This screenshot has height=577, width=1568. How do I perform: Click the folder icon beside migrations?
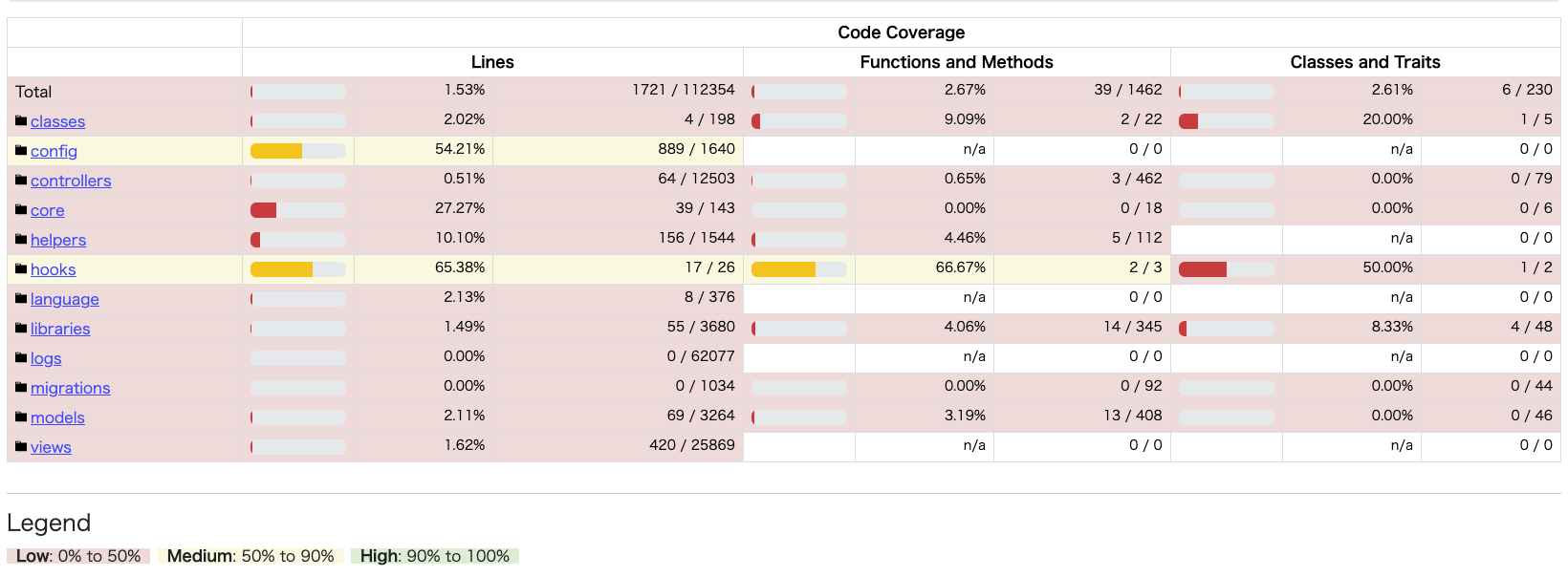[x=21, y=388]
